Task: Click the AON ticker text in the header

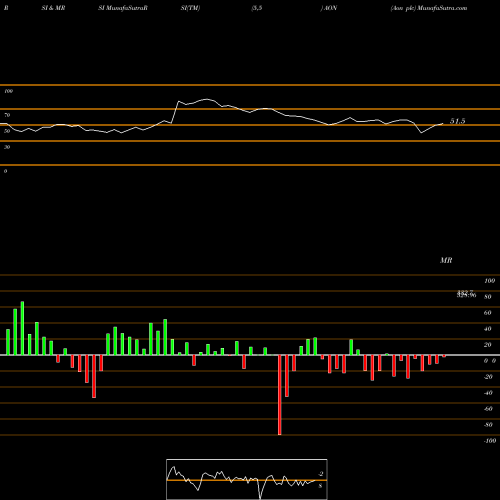Action: pyautogui.click(x=330, y=8)
